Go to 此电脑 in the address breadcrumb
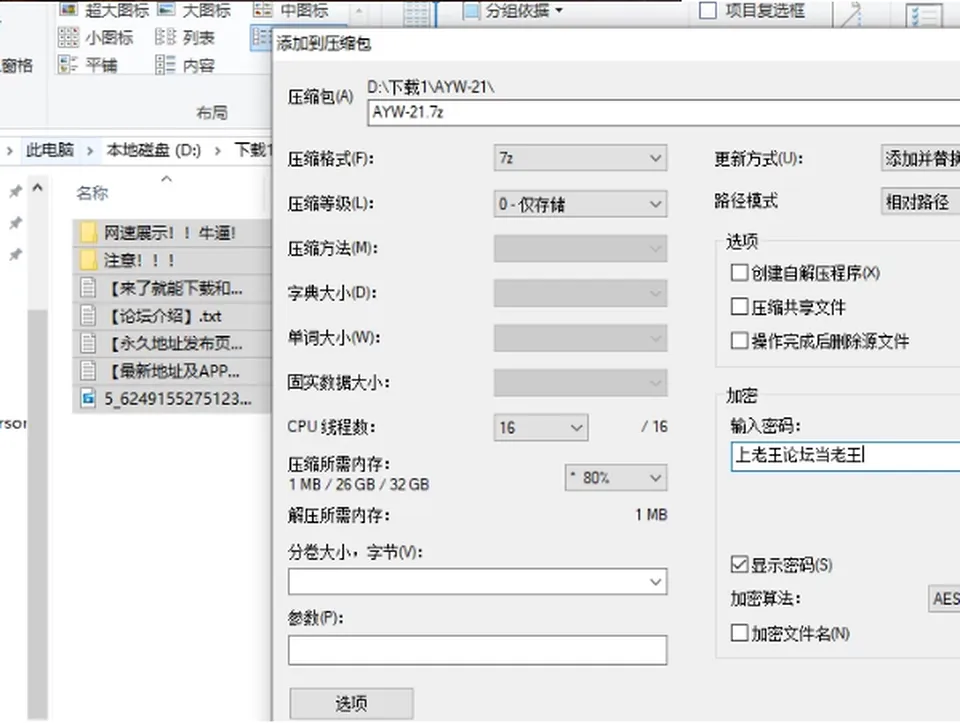The height and width of the screenshot is (723, 960). click(50, 150)
